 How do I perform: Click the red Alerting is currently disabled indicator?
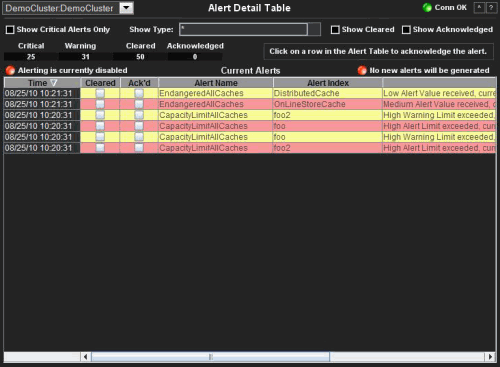coord(10,70)
